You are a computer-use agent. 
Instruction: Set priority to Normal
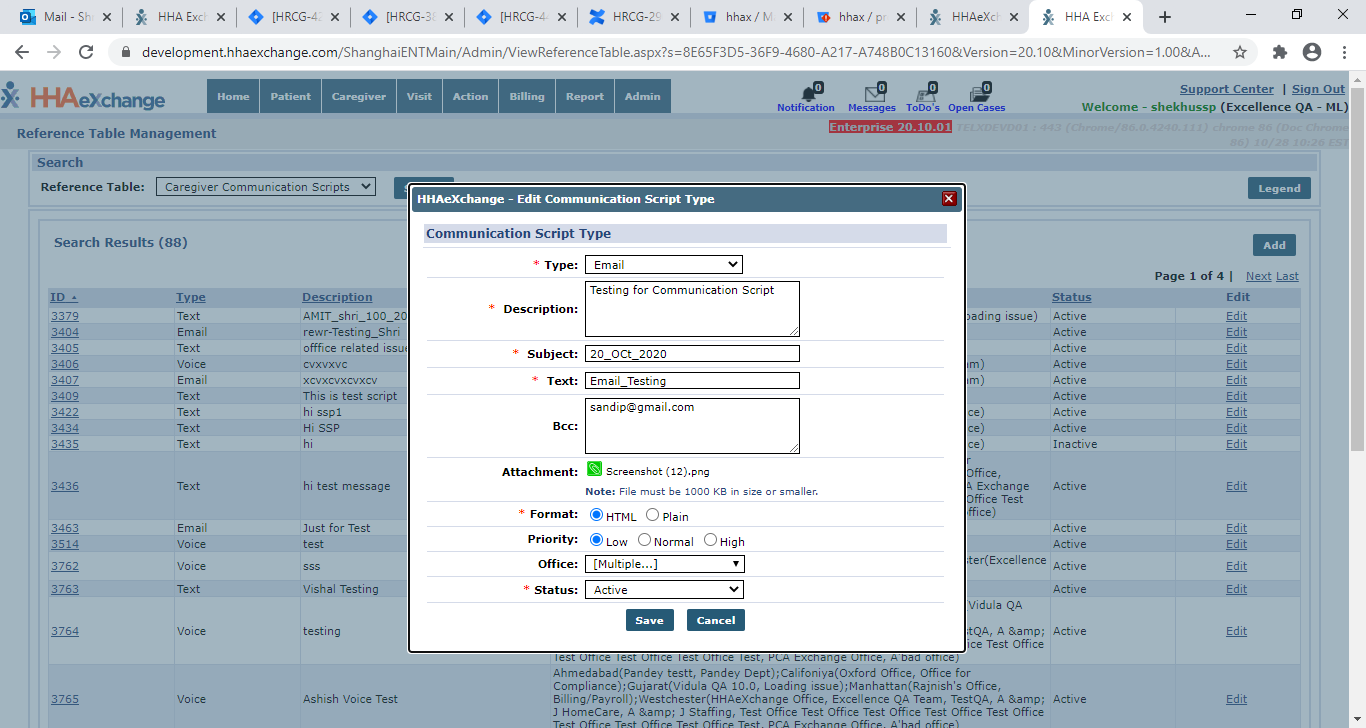click(x=644, y=540)
